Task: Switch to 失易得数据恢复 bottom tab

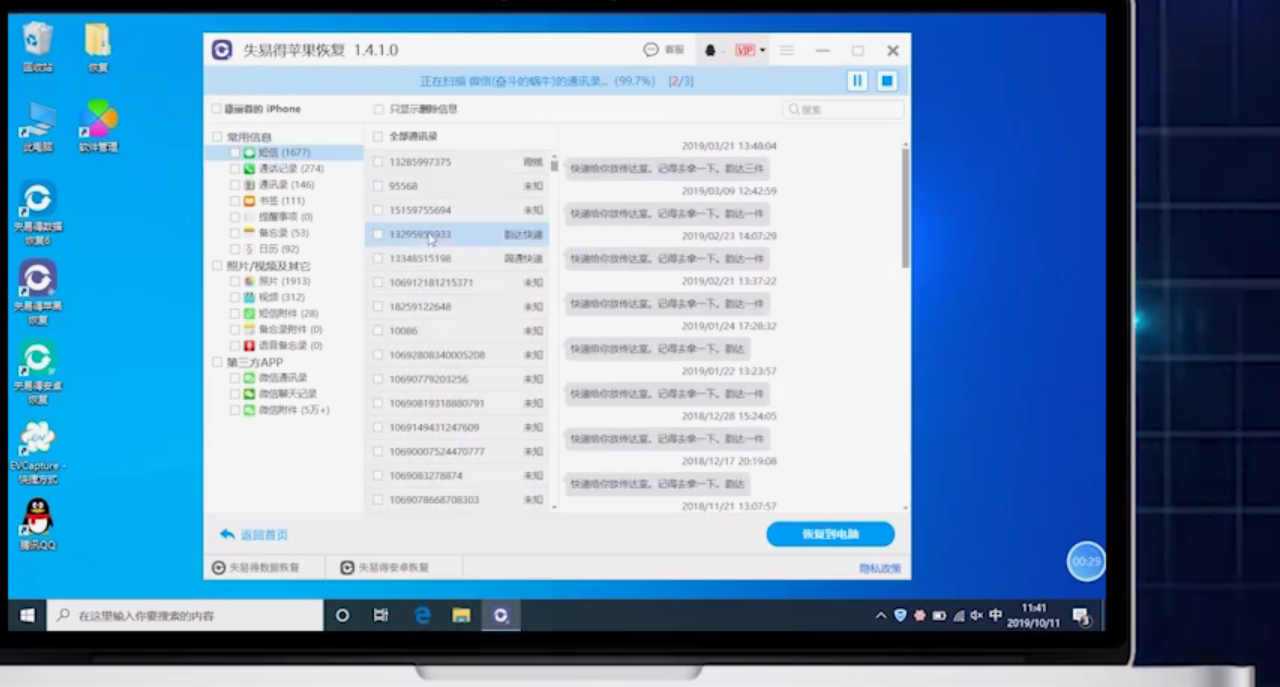Action: 256,567
